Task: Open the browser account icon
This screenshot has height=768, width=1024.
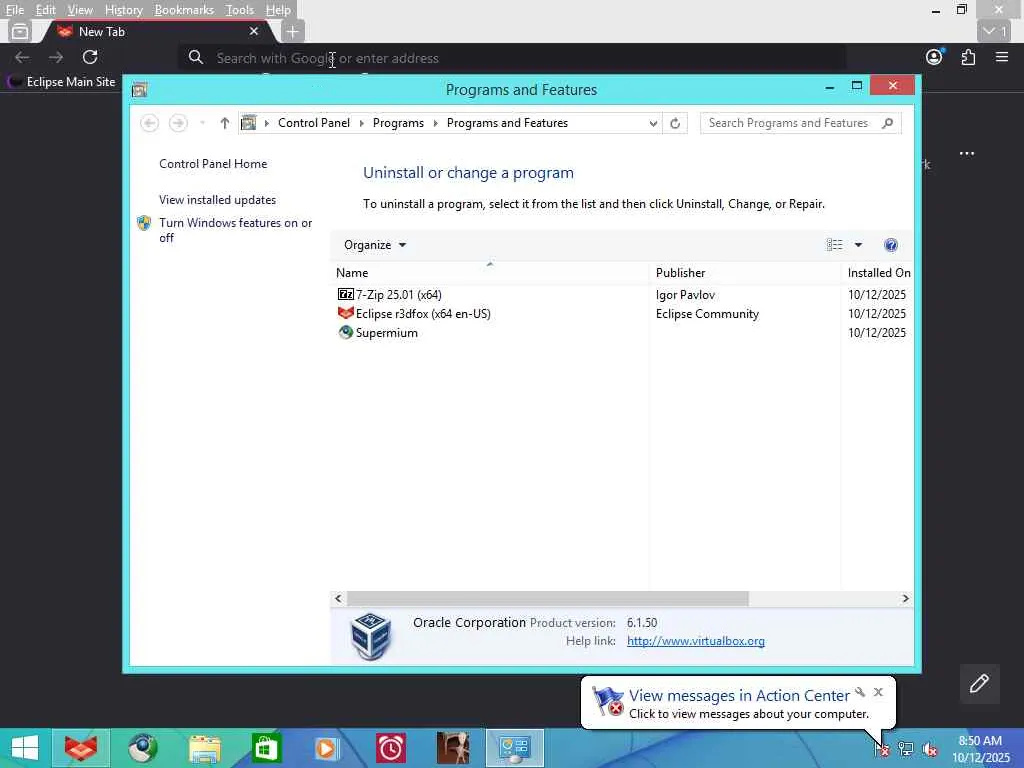Action: 935,57
